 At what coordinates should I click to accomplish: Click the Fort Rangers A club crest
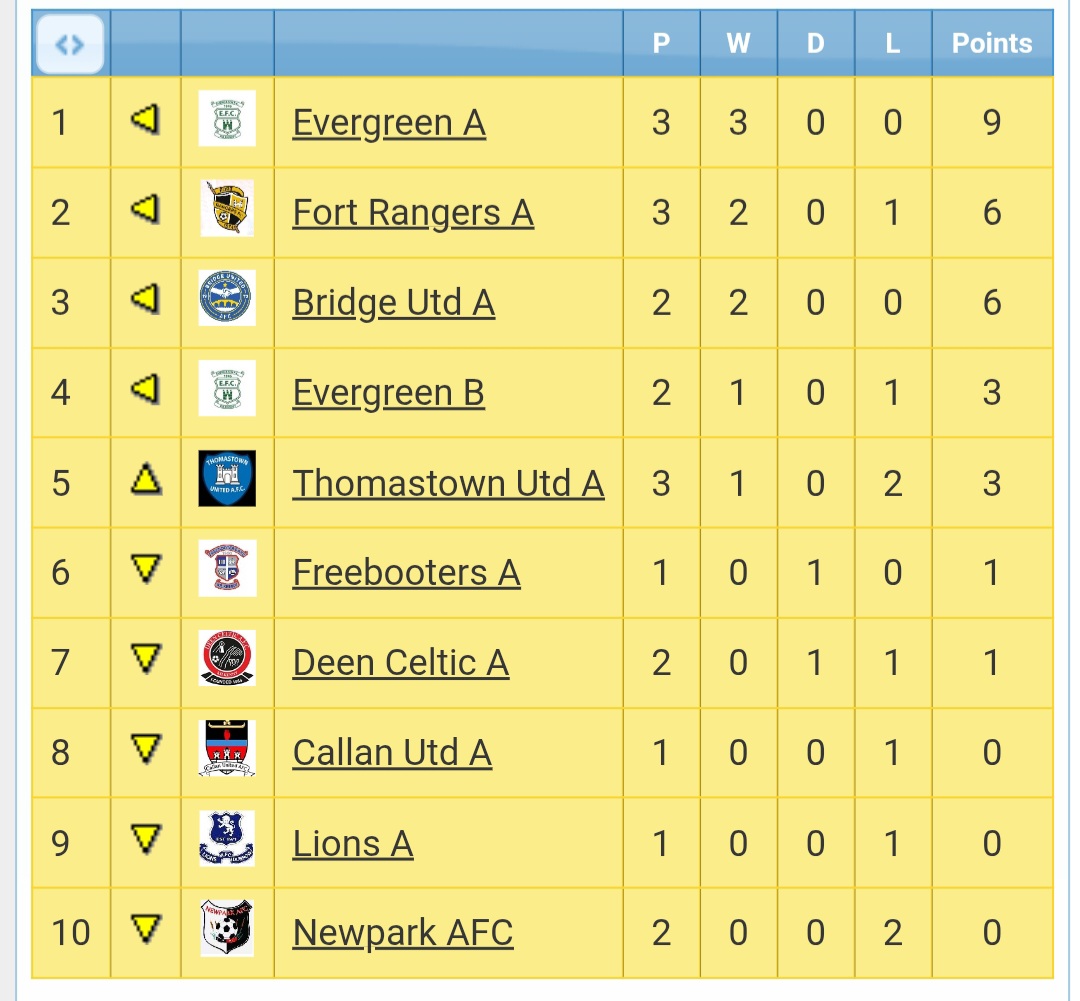click(227, 209)
